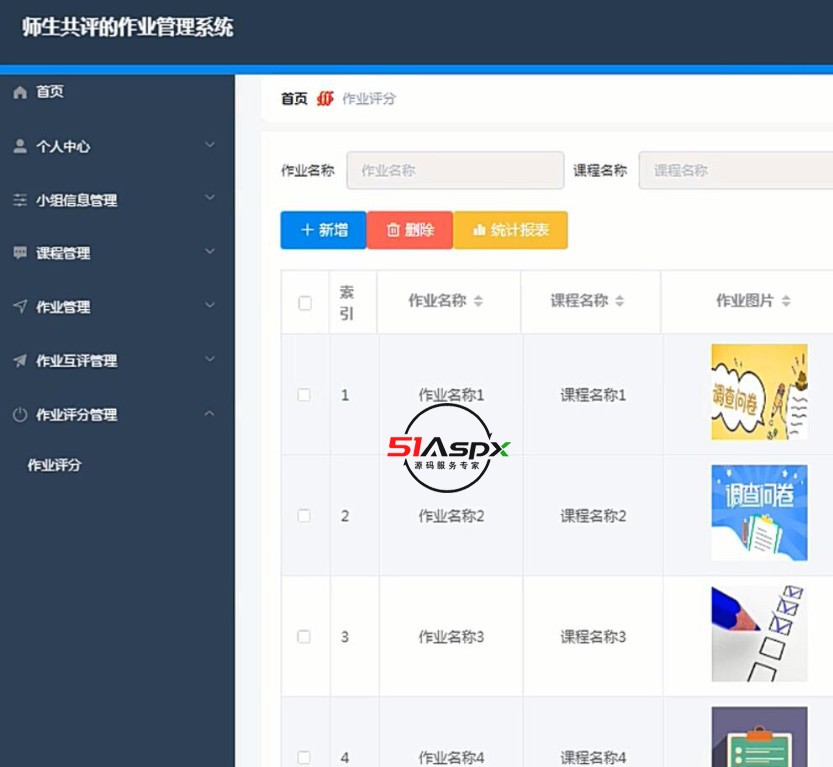The width and height of the screenshot is (833, 767).
Task: Click the chat icon beside 课程管理
Action: point(20,252)
